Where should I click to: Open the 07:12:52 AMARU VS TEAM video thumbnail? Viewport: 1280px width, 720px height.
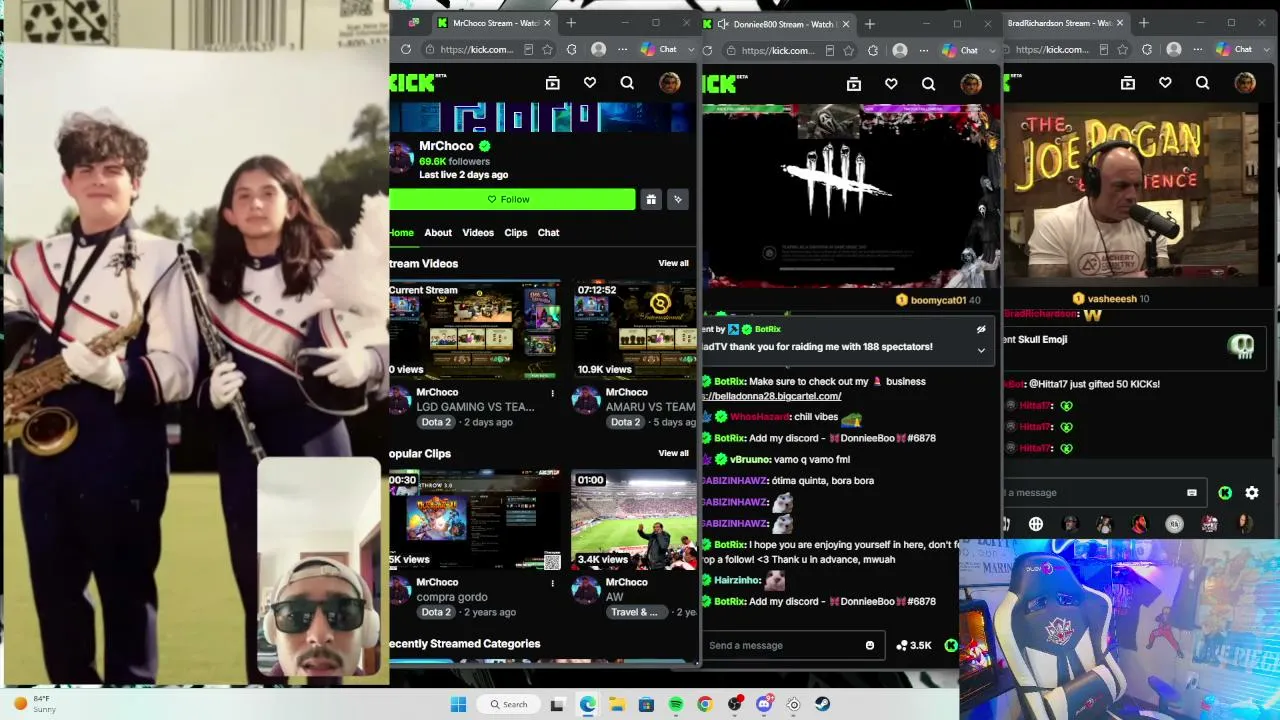pos(634,330)
